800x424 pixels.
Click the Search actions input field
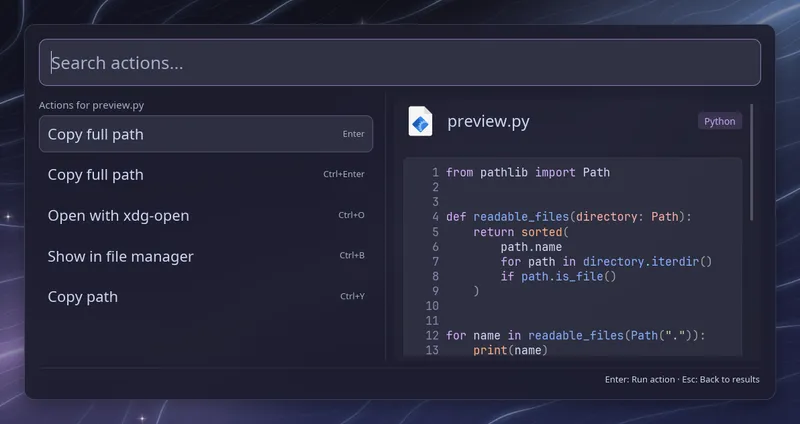pyautogui.click(x=399, y=62)
